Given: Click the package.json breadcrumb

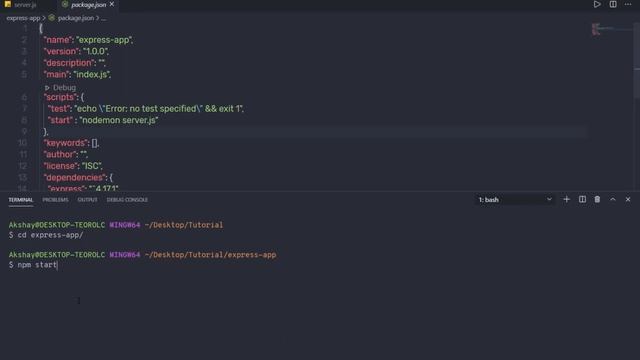Looking at the screenshot, I should (76, 18).
